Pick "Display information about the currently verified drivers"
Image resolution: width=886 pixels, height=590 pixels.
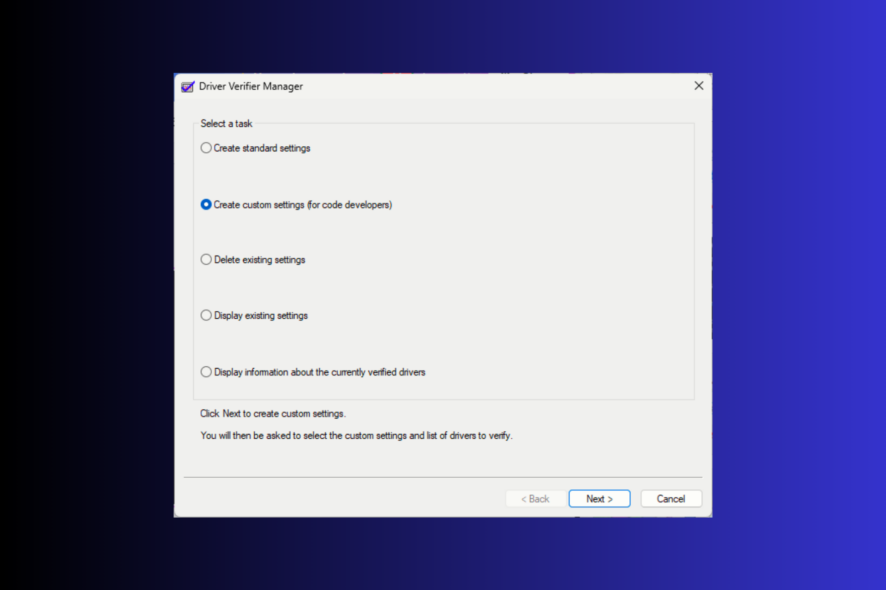(x=206, y=371)
